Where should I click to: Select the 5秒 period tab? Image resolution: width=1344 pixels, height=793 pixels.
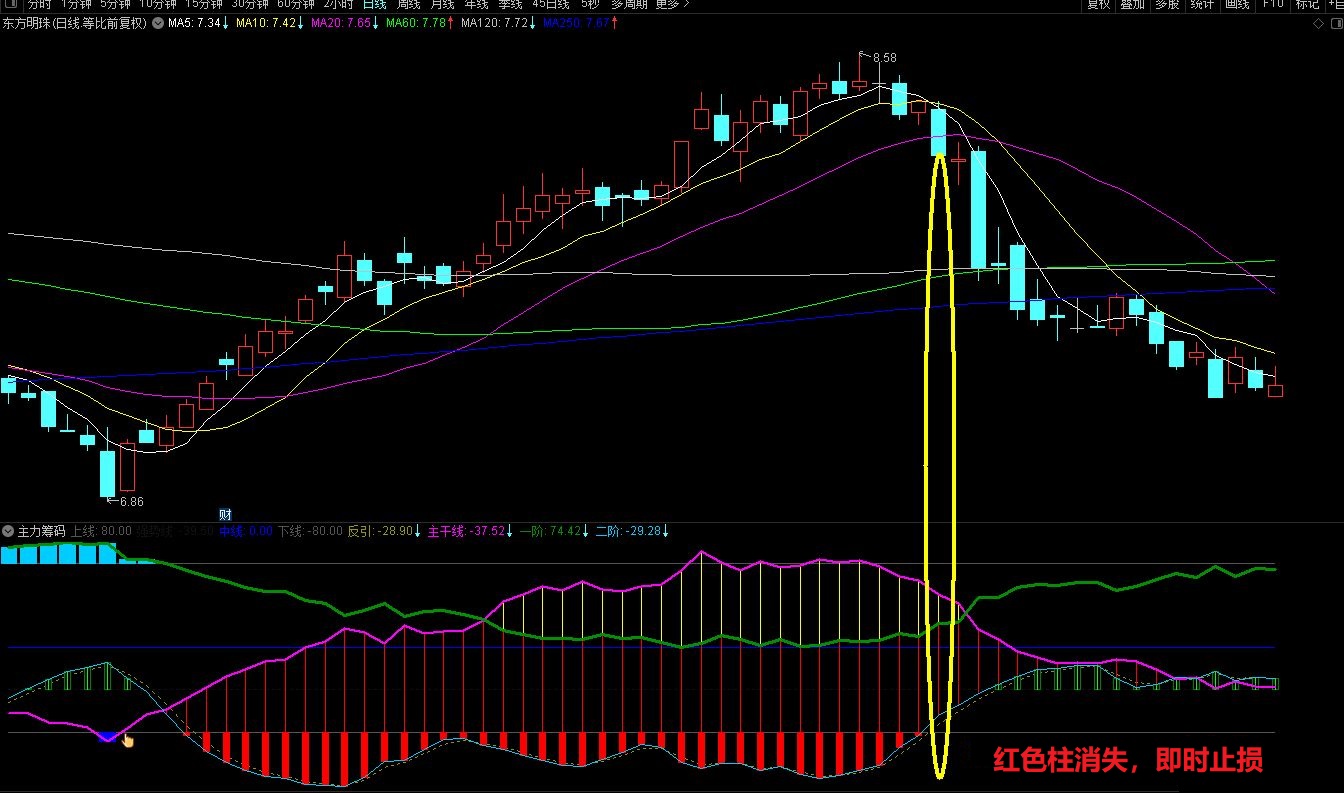[590, 4]
